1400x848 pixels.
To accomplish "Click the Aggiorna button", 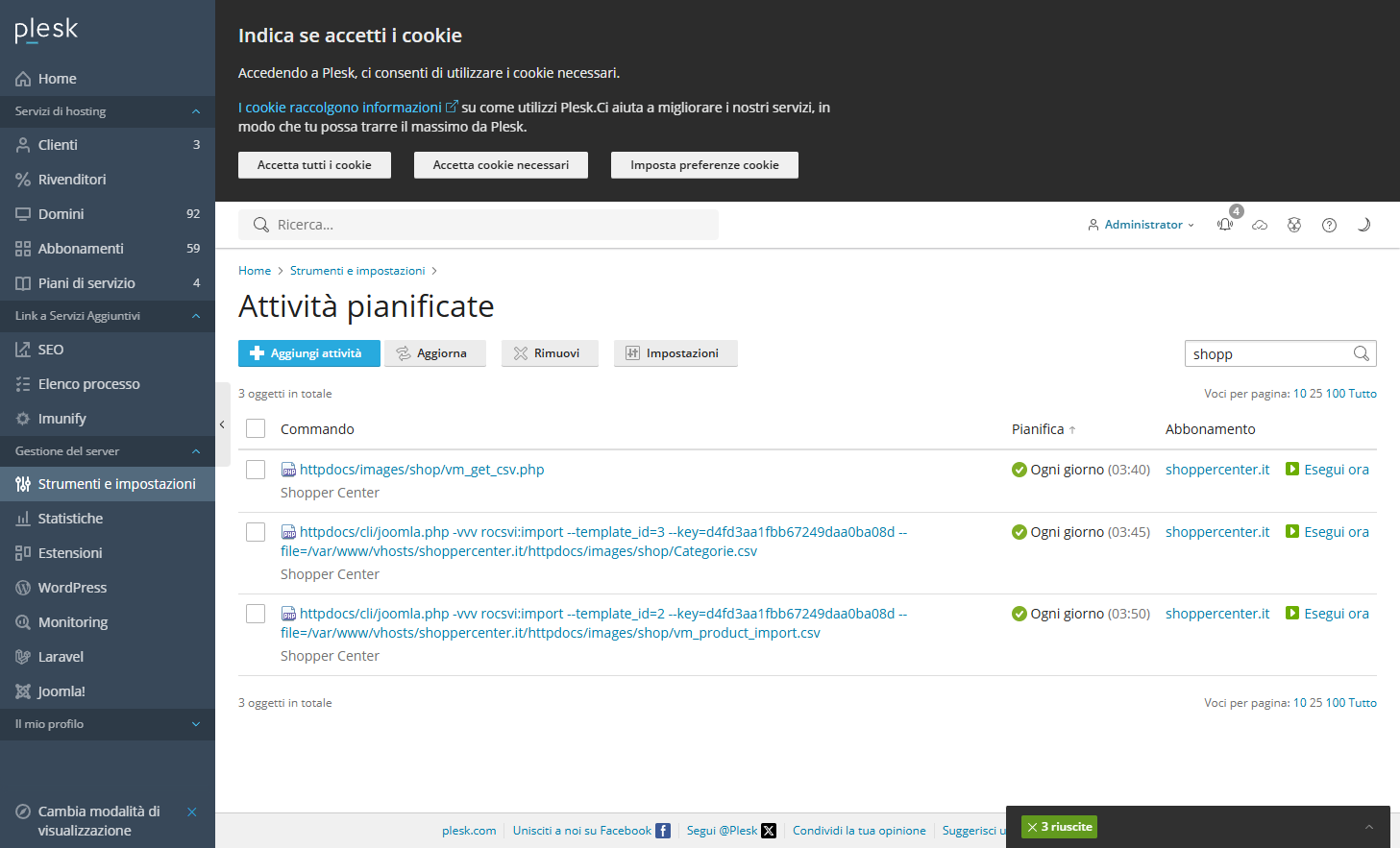I will tap(435, 353).
